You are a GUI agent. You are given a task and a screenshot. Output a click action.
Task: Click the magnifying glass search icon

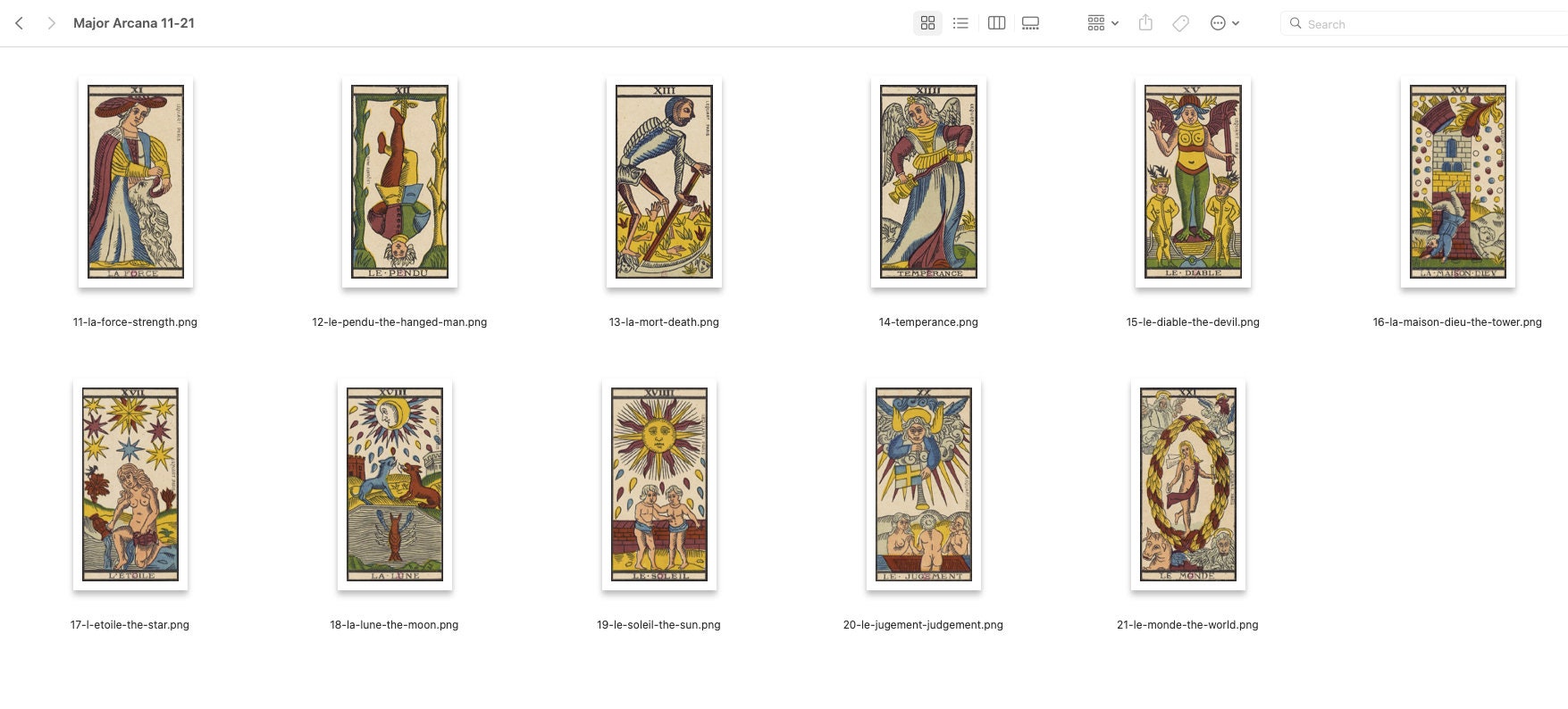click(1295, 23)
